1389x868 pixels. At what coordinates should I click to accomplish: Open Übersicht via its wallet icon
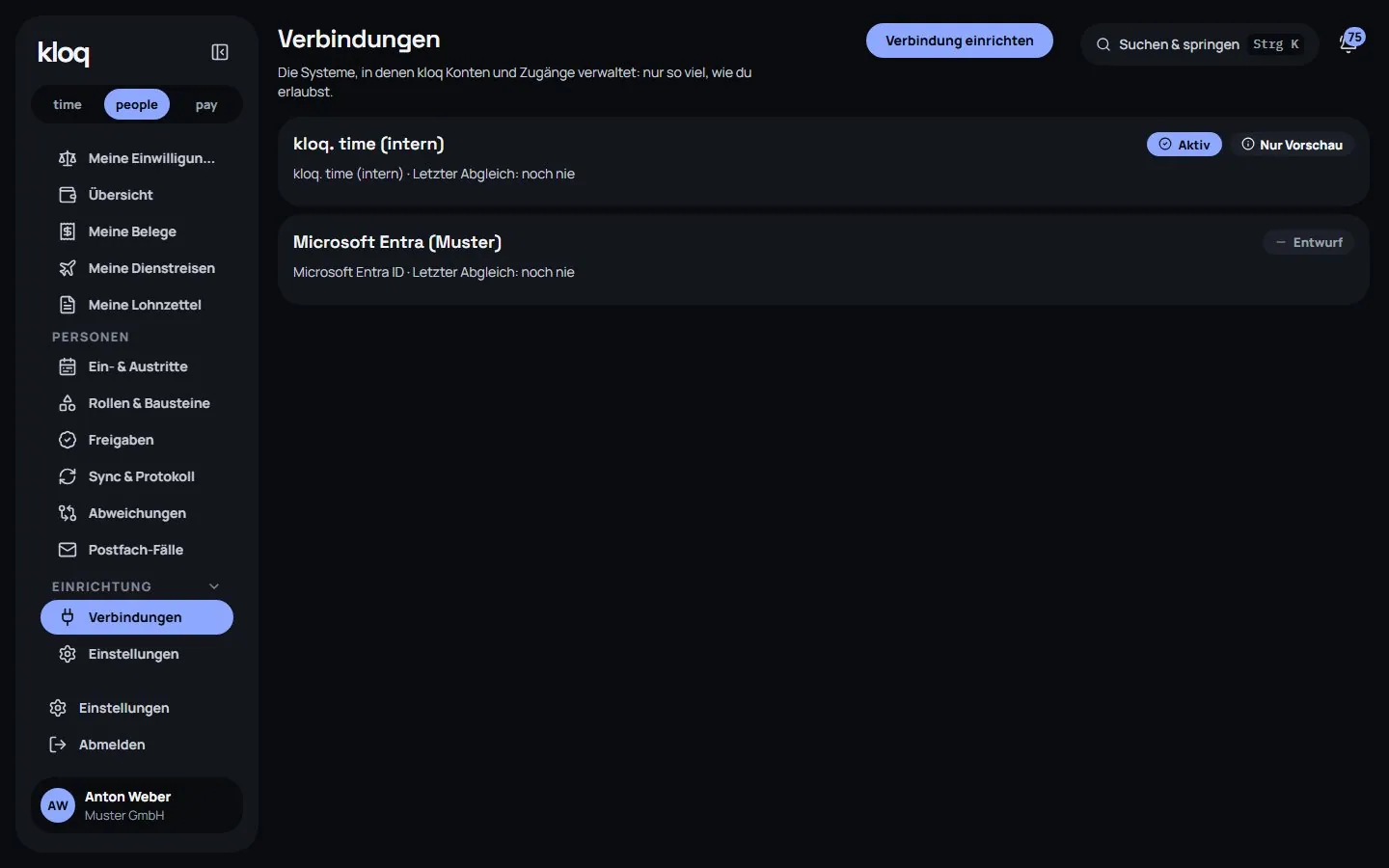click(x=68, y=195)
